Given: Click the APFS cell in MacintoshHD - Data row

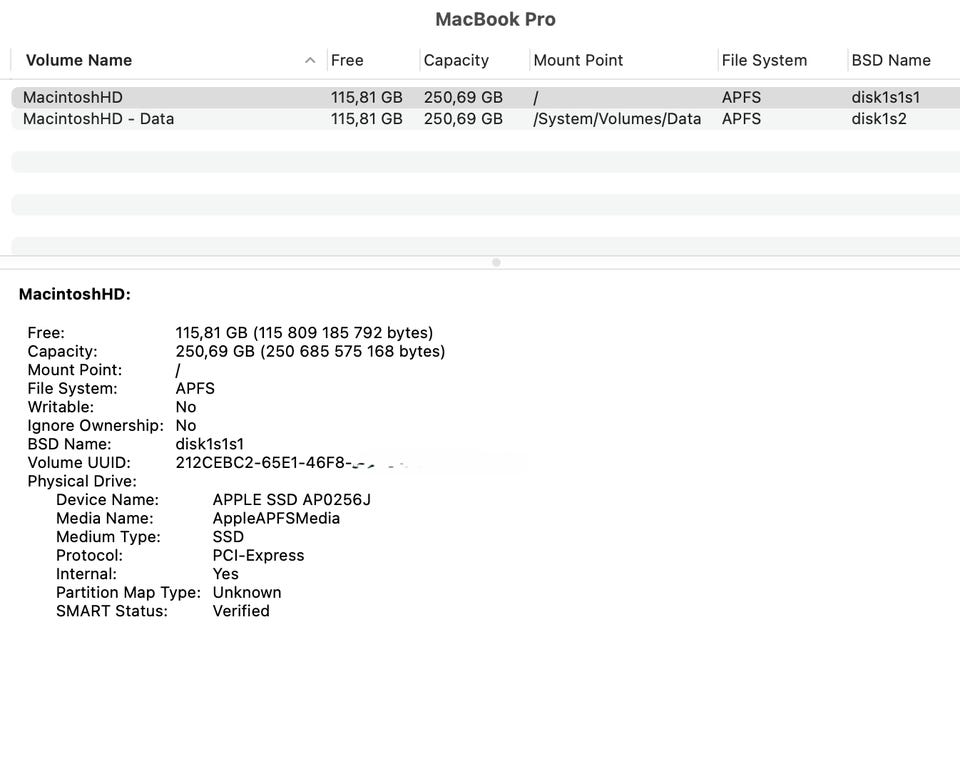Looking at the screenshot, I should pos(741,119).
